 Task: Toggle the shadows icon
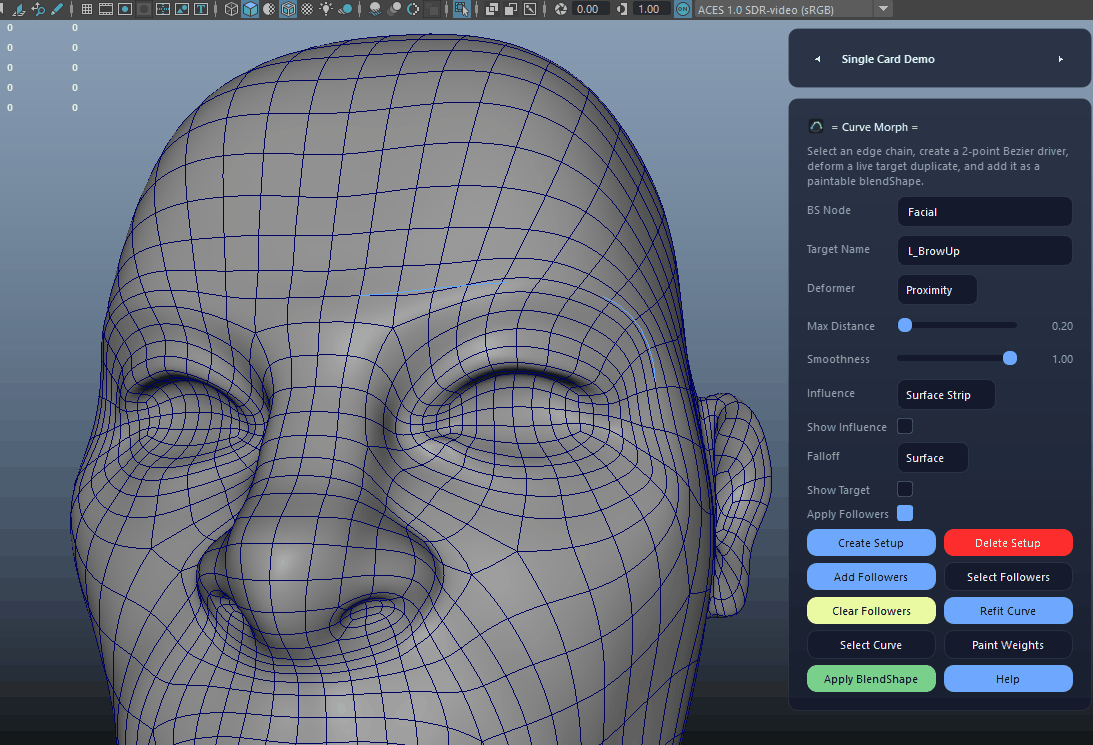[344, 9]
